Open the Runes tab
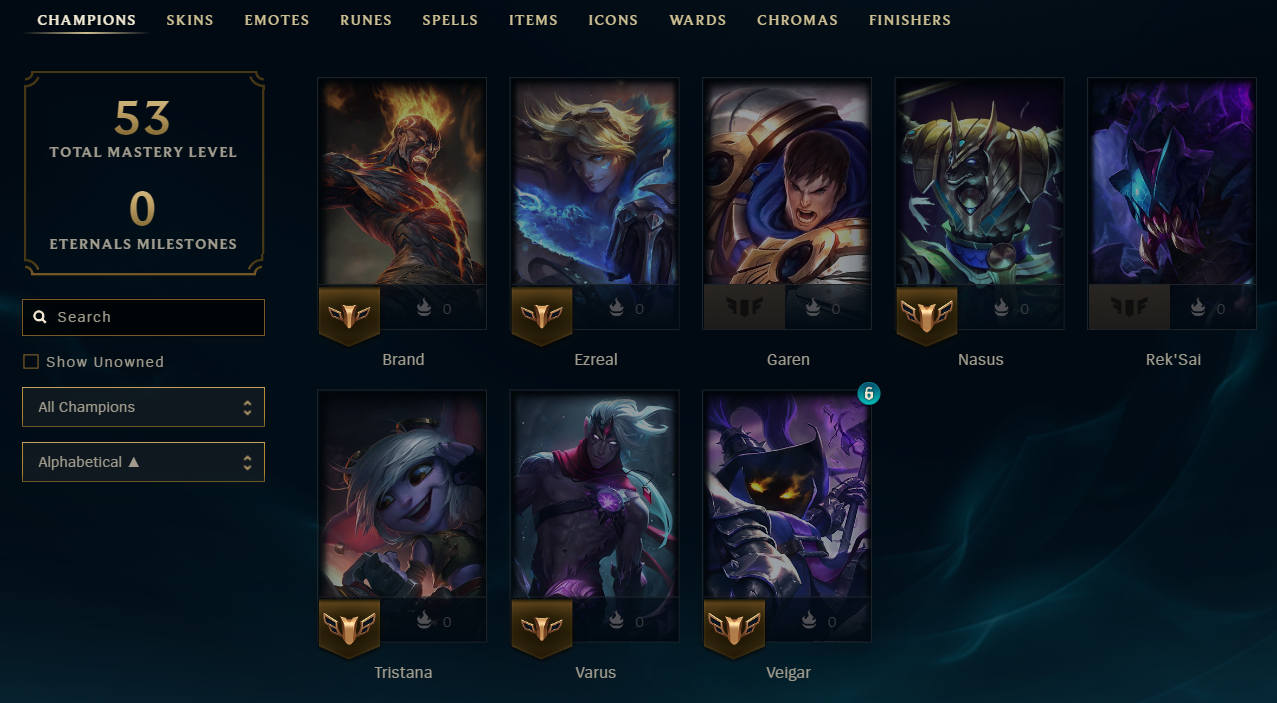This screenshot has width=1277, height=703. pyautogui.click(x=366, y=20)
